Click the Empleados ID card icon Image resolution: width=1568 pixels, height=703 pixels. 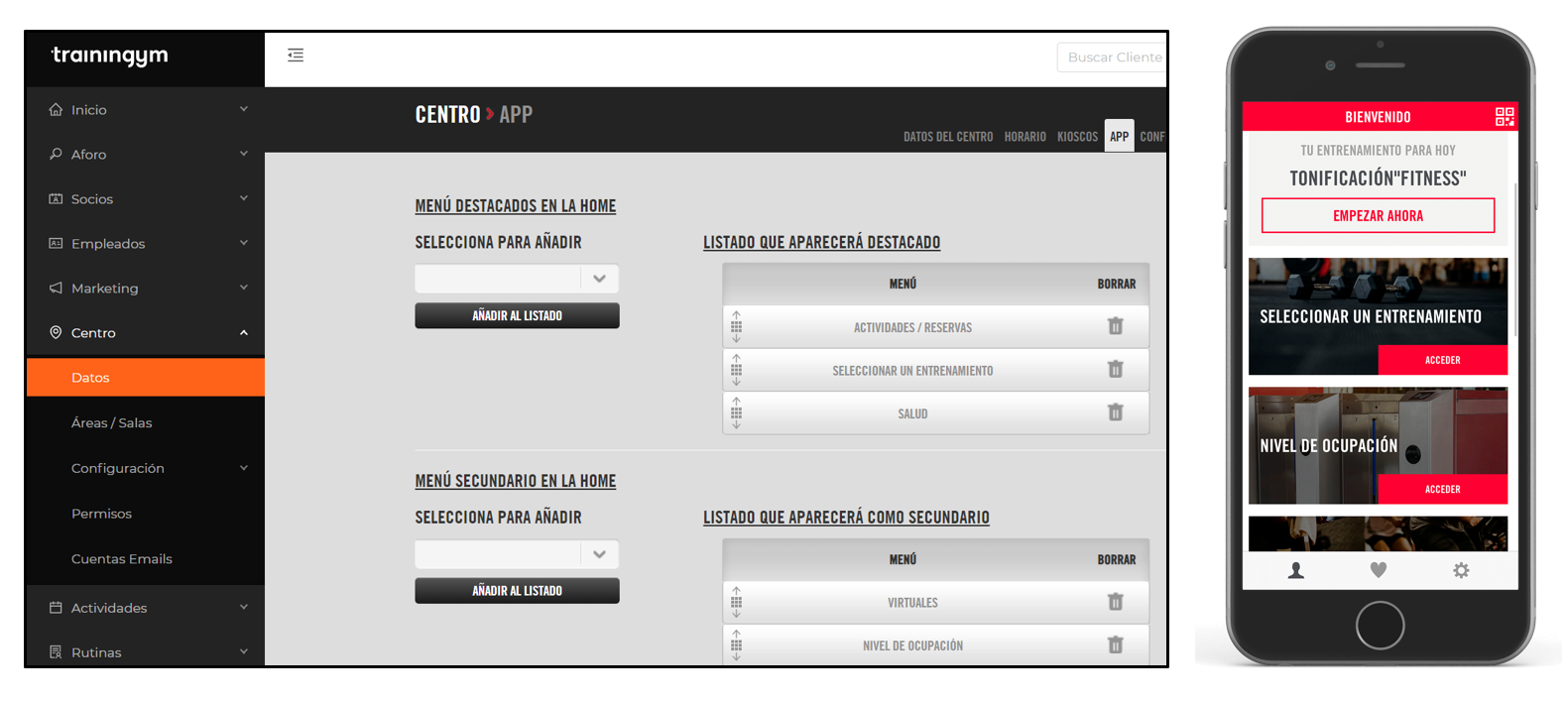pyautogui.click(x=56, y=243)
